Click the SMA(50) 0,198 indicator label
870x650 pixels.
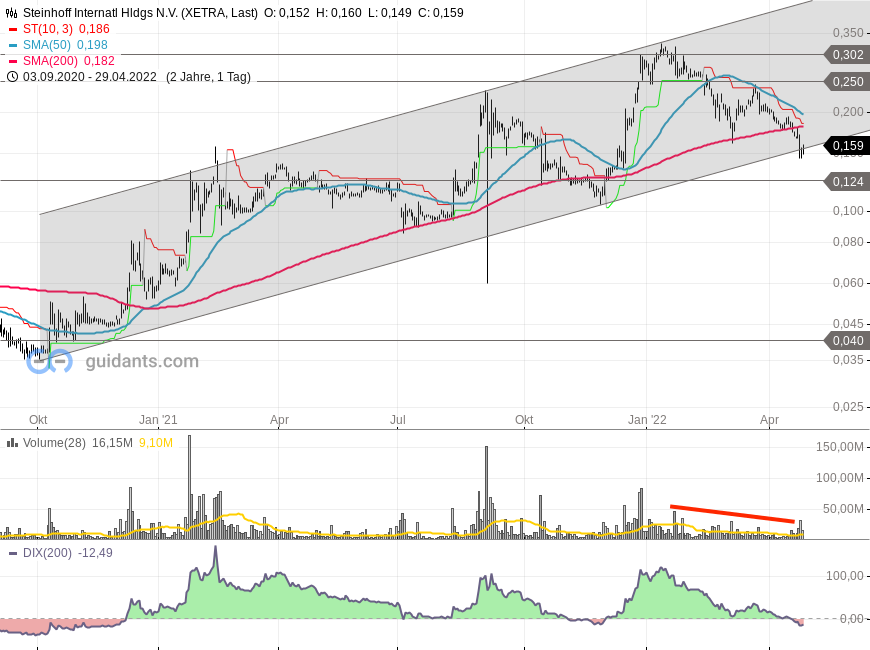coord(65,45)
